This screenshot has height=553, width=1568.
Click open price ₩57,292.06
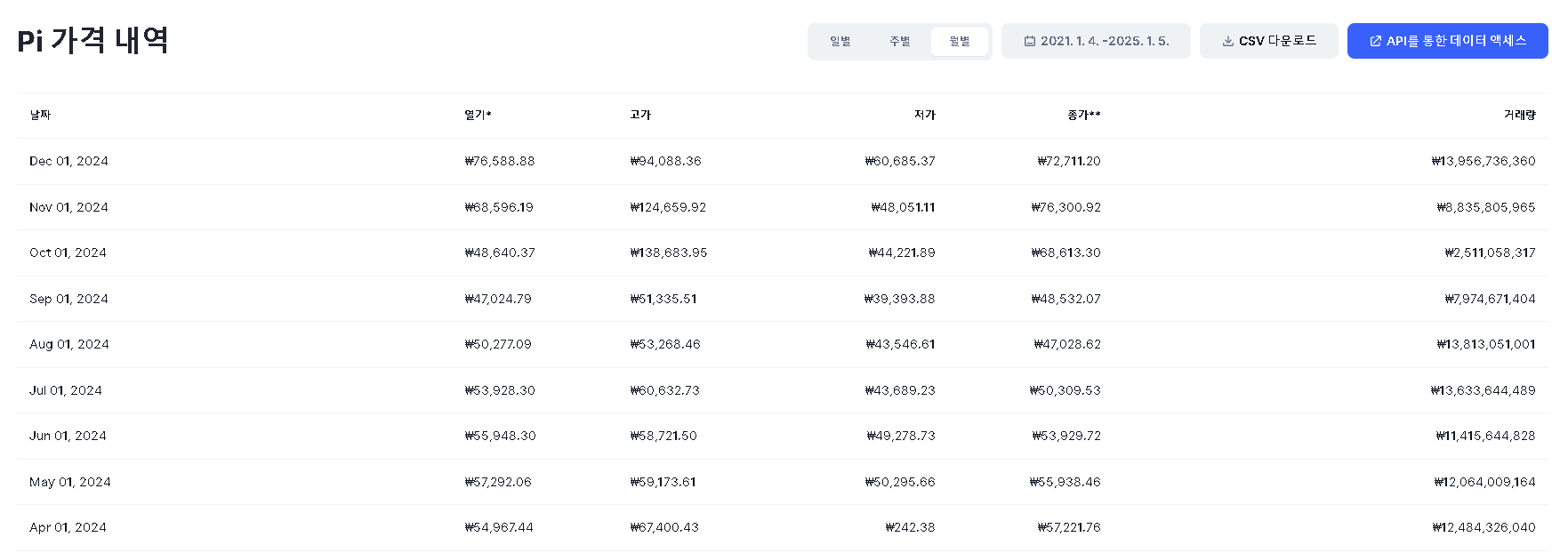click(x=498, y=482)
